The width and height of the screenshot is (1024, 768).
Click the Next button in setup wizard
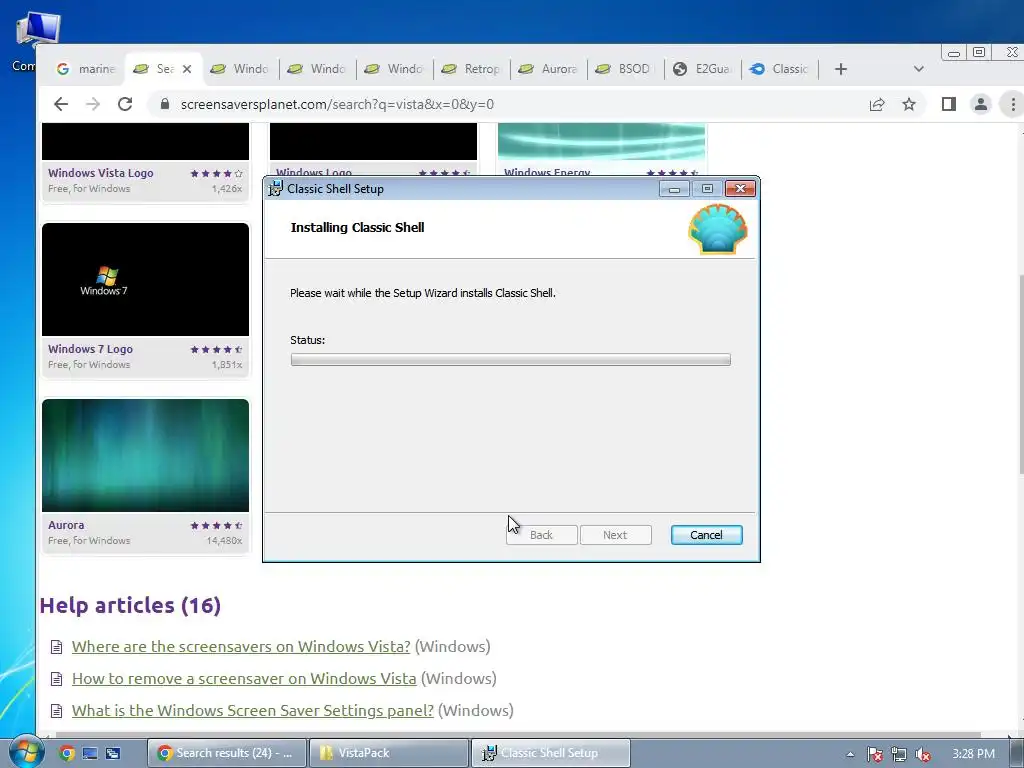coord(615,535)
